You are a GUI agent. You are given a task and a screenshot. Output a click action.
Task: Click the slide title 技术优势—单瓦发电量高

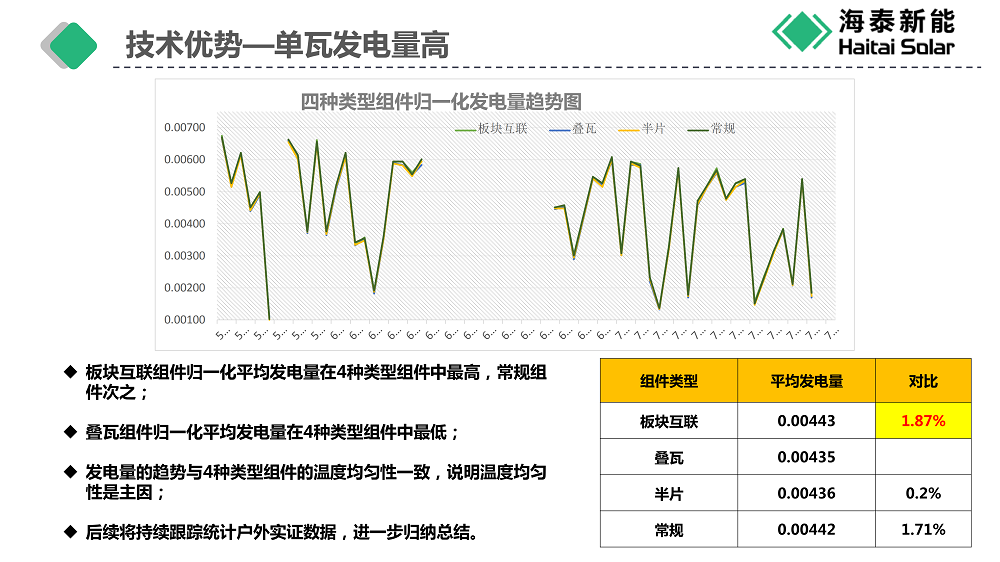287,45
